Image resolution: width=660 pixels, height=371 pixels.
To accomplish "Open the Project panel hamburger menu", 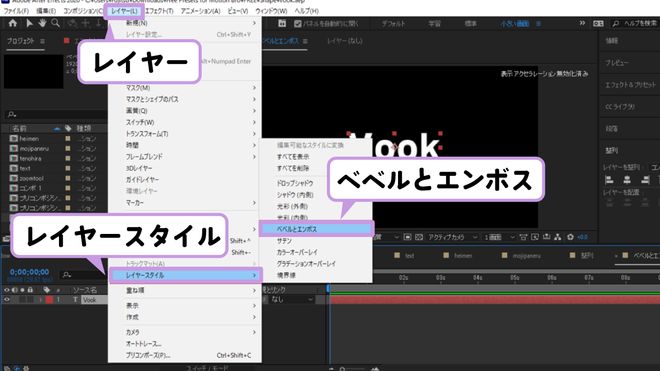I will [43, 41].
